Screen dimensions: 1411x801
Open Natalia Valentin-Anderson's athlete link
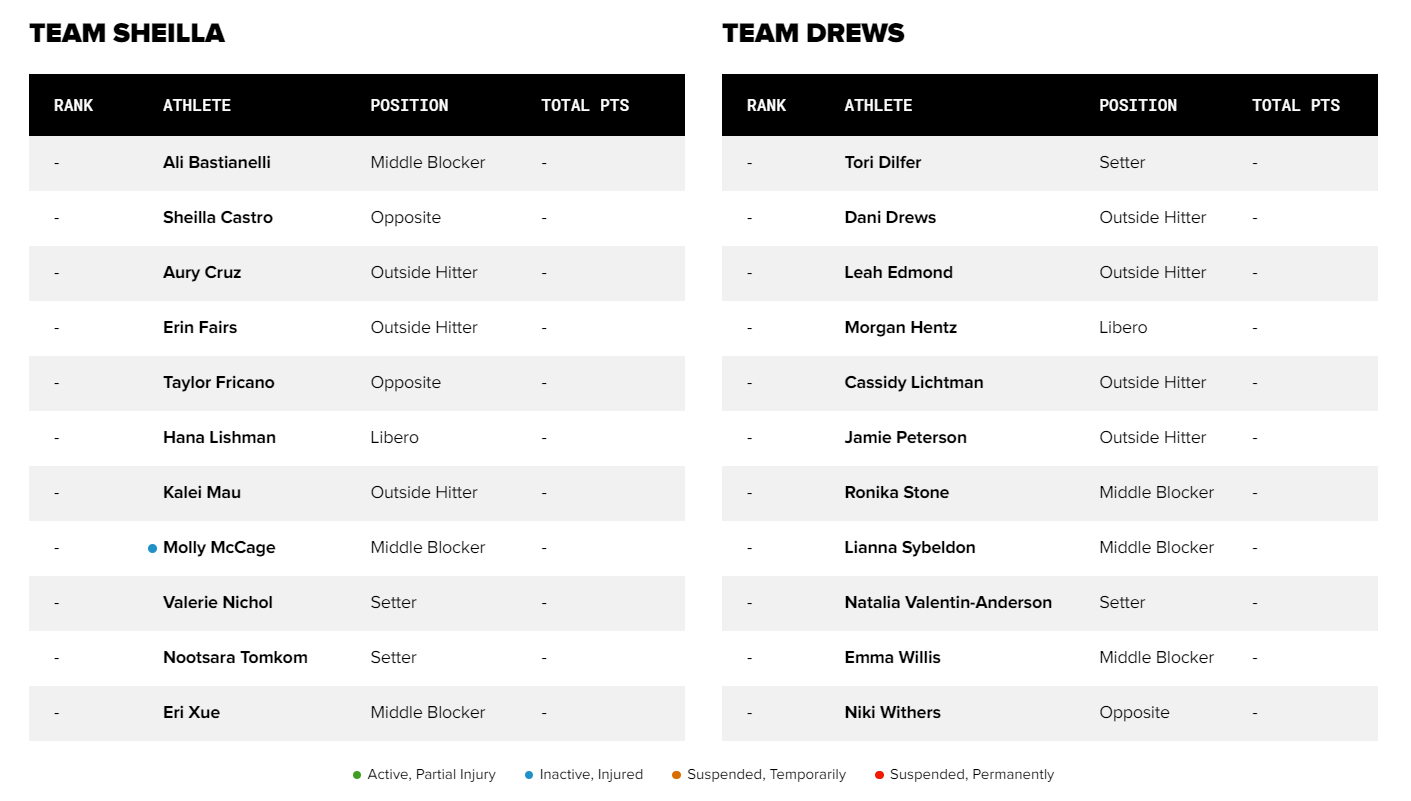pos(948,602)
